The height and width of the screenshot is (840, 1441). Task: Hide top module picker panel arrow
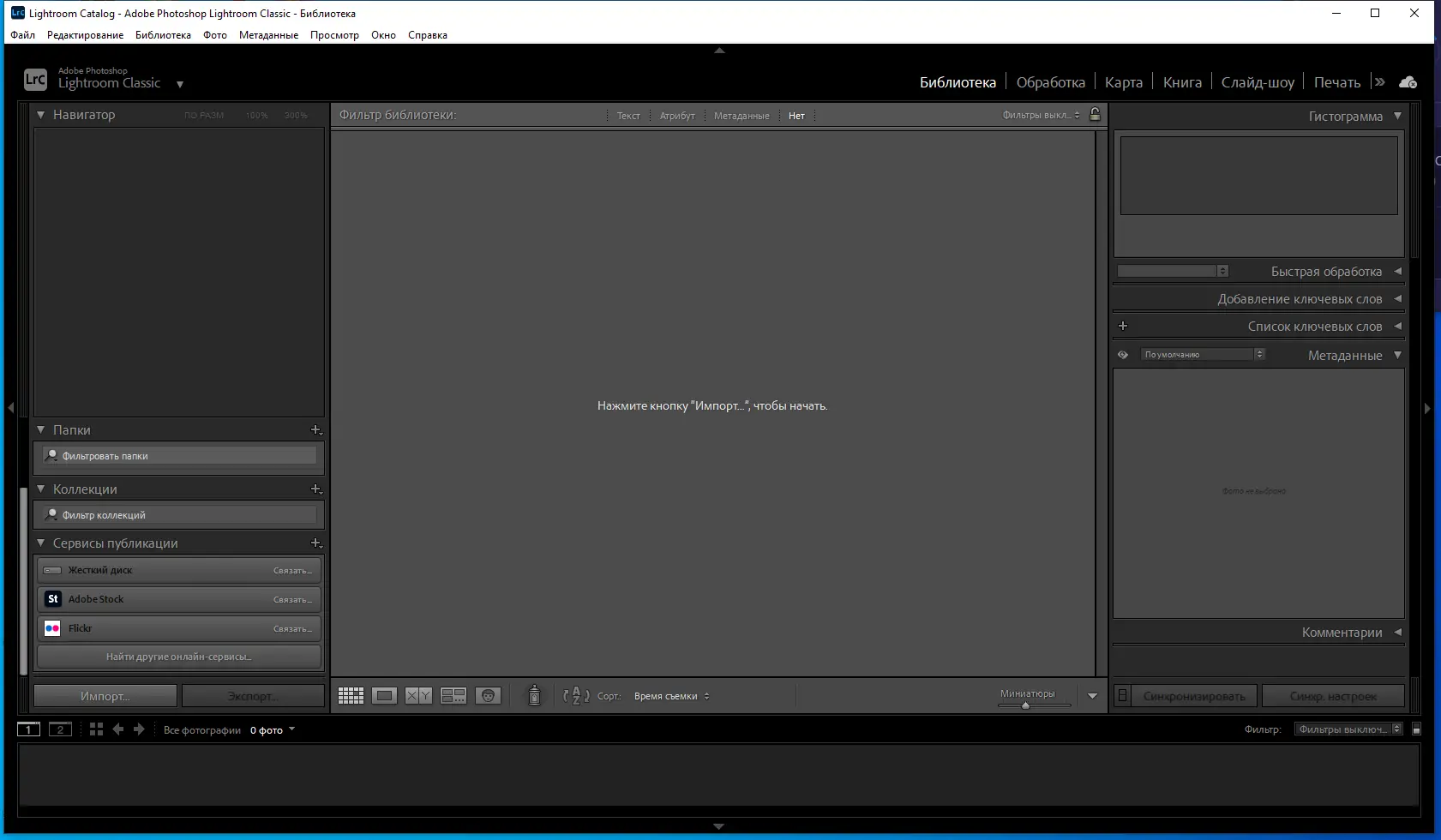(719, 51)
